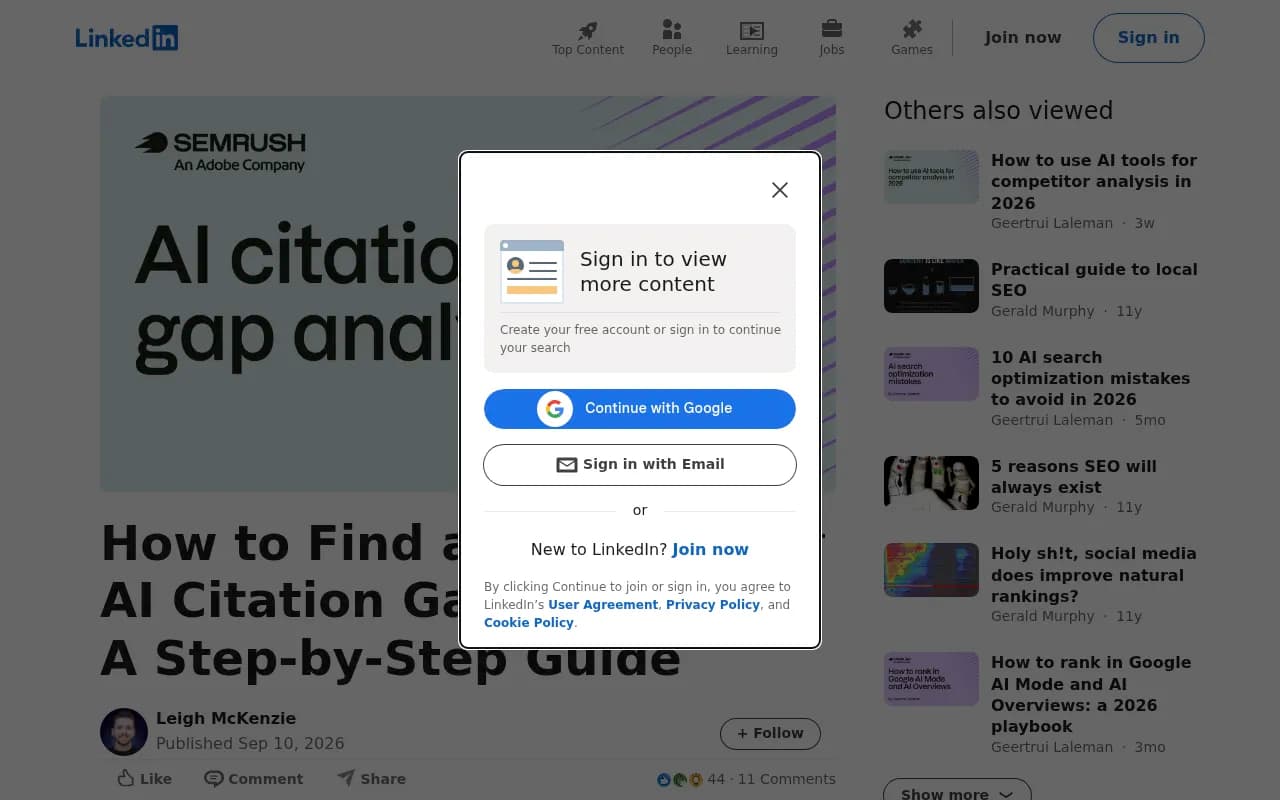Open thumbnail for social media rankings article
Image resolution: width=1280 pixels, height=800 pixels.
pyautogui.click(x=931, y=570)
